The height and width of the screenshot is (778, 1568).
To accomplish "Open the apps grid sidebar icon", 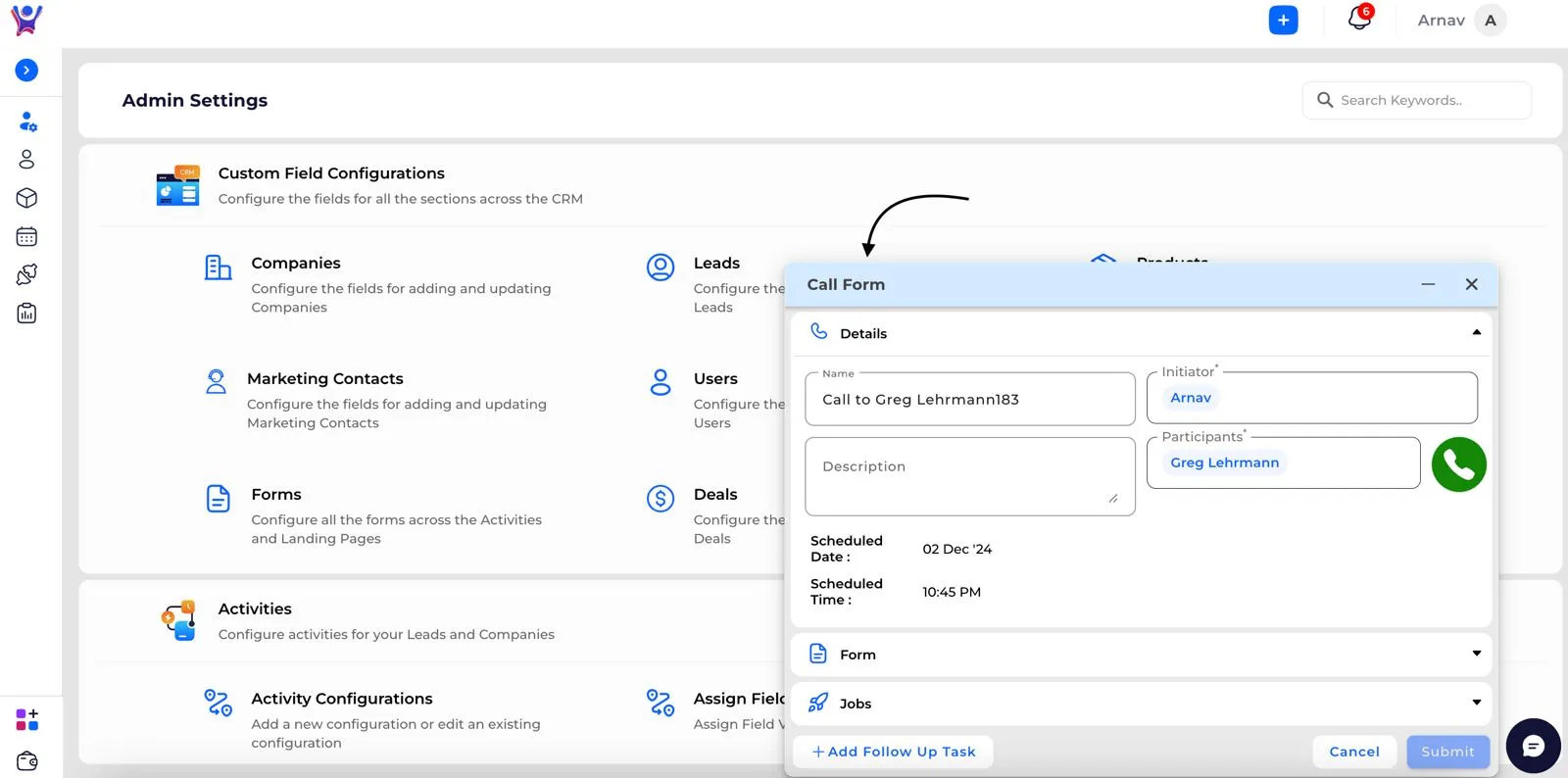I will (27, 719).
